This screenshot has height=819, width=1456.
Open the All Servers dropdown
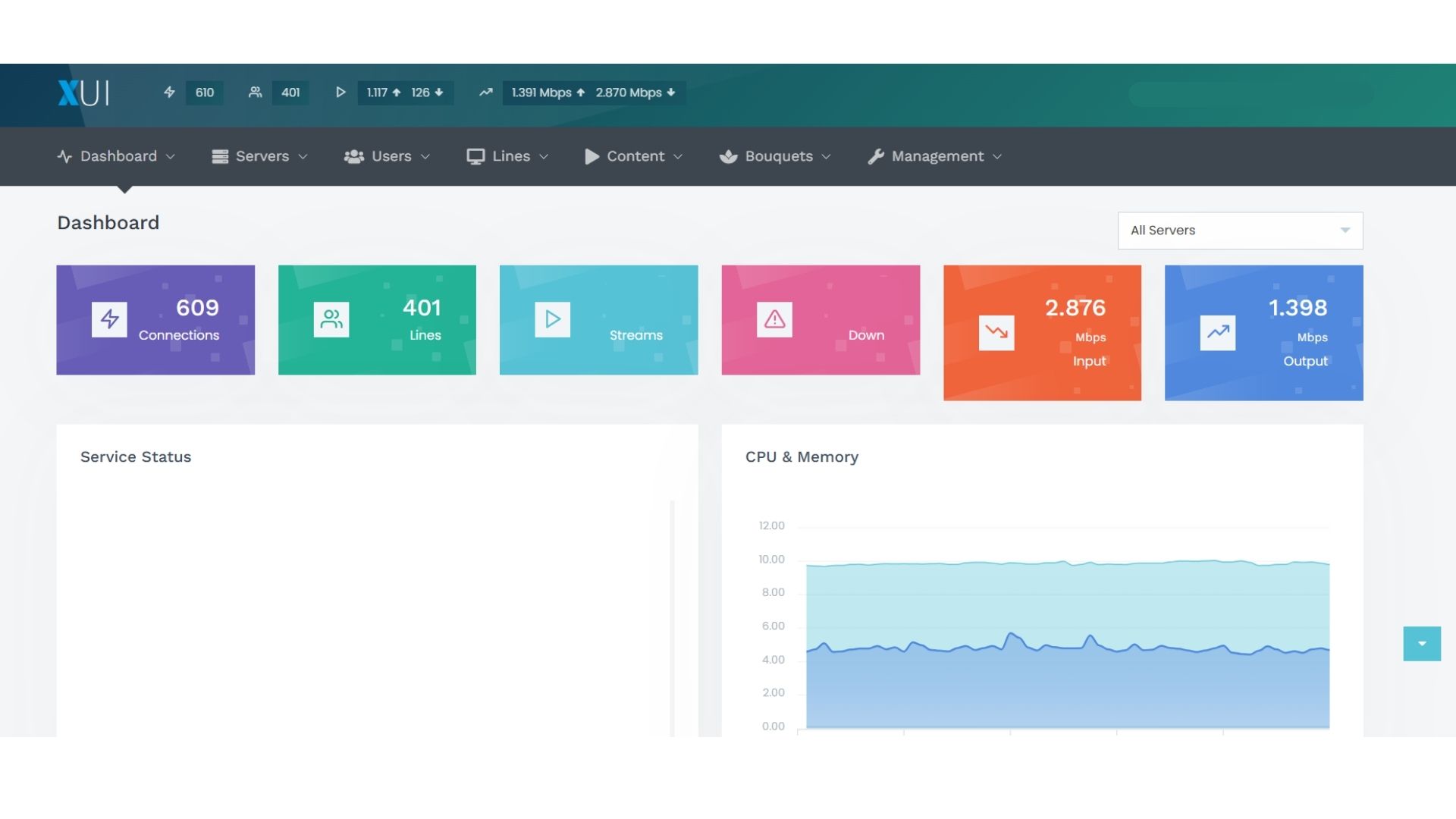click(1239, 231)
